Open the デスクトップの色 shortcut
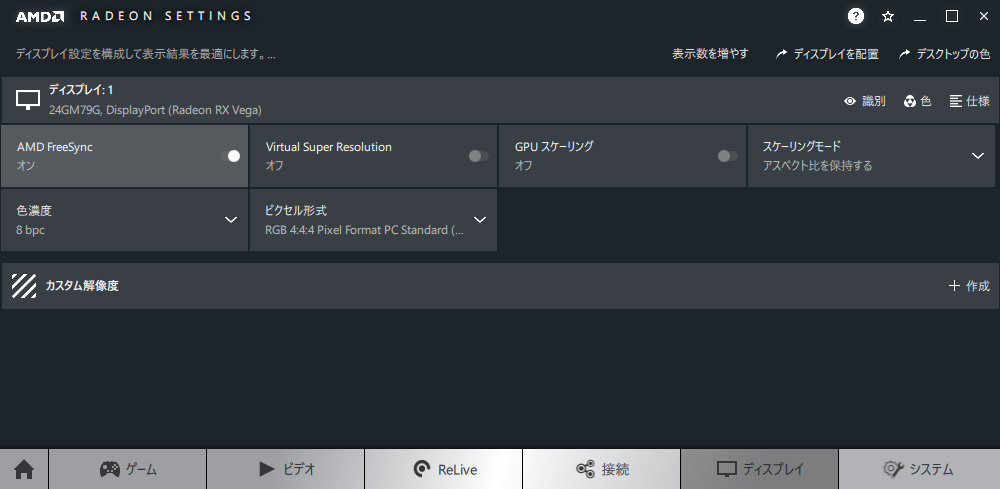1000x489 pixels. (x=945, y=54)
